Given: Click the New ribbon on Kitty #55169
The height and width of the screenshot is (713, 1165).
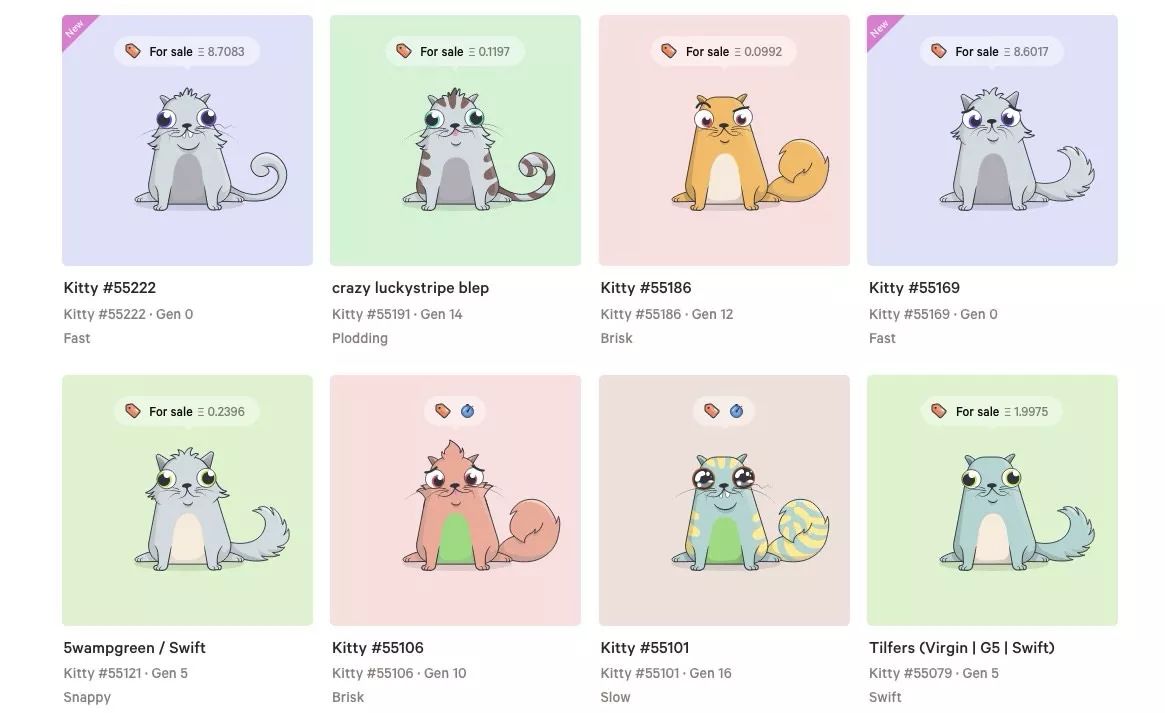Looking at the screenshot, I should point(881,30).
